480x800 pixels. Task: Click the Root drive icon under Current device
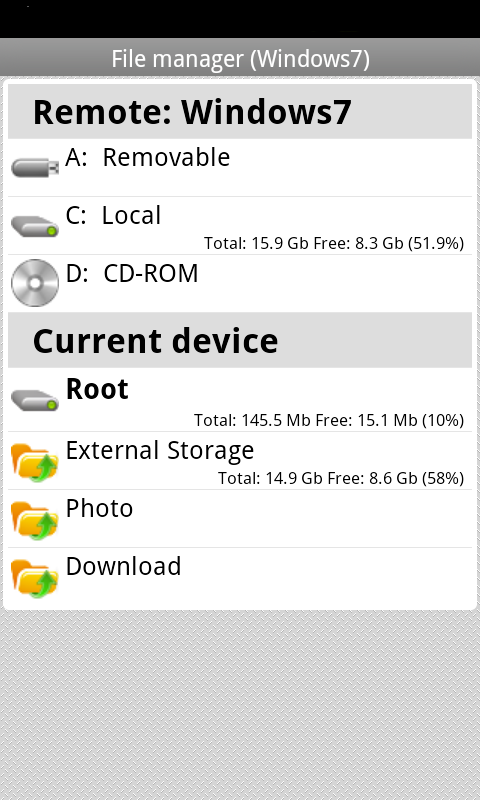point(35,400)
